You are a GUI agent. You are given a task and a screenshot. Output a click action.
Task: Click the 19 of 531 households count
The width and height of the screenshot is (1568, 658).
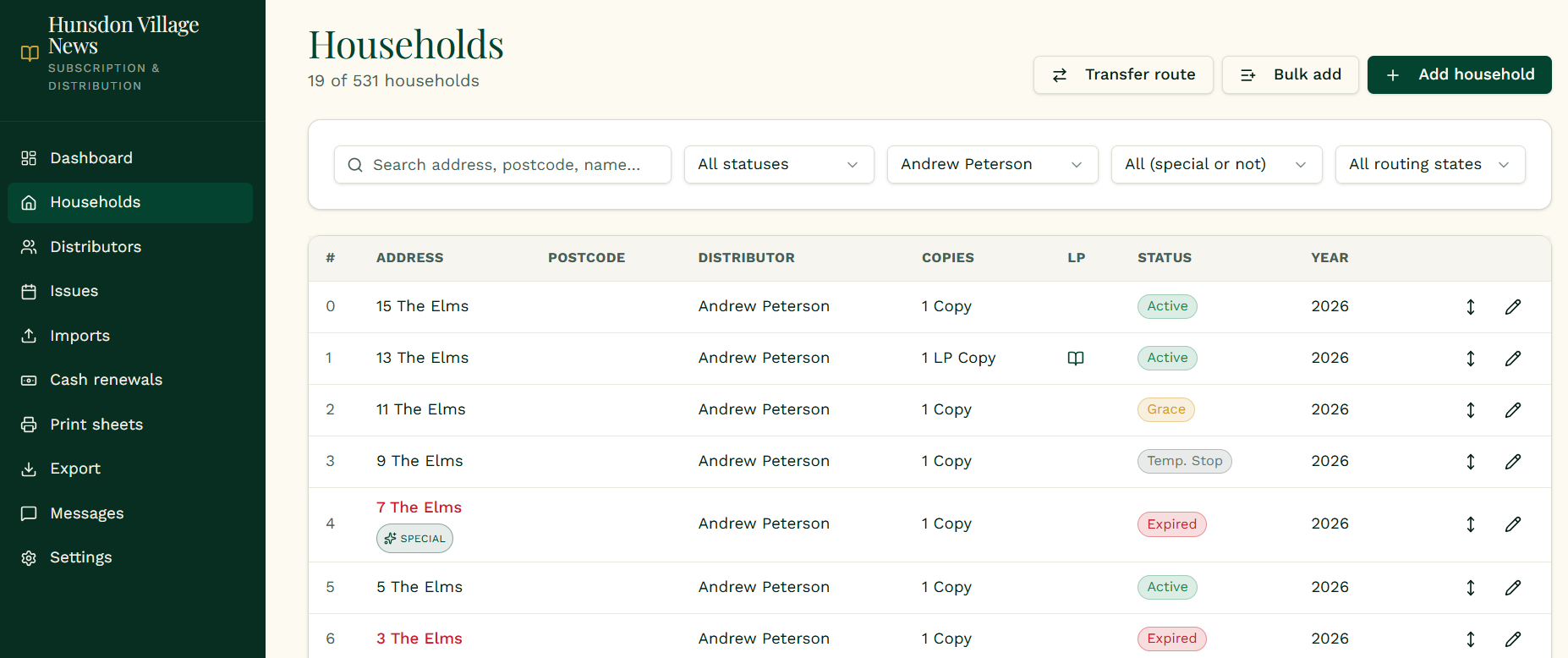[x=393, y=81]
